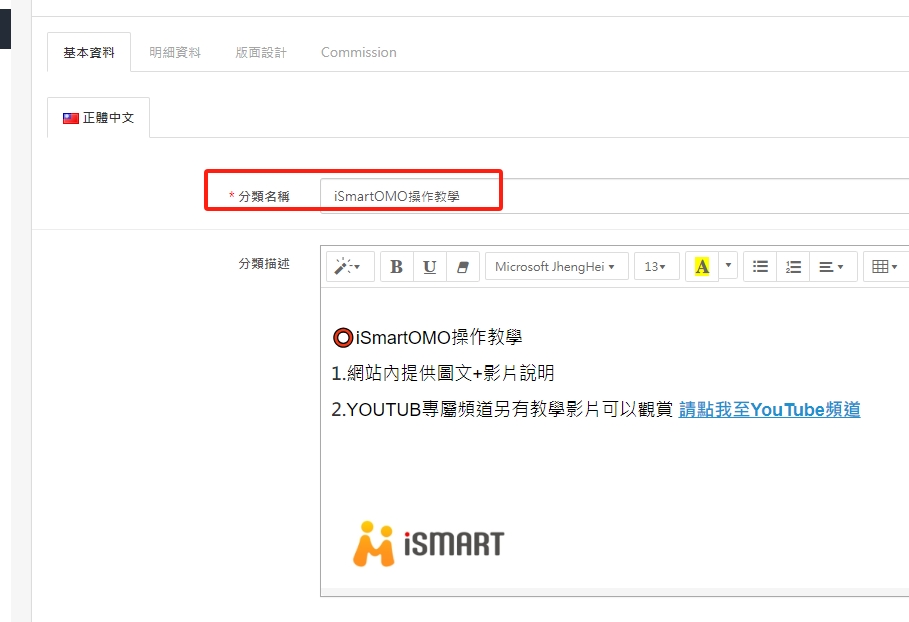Toggle bold formatting
The image size is (909, 622).
[x=397, y=267]
